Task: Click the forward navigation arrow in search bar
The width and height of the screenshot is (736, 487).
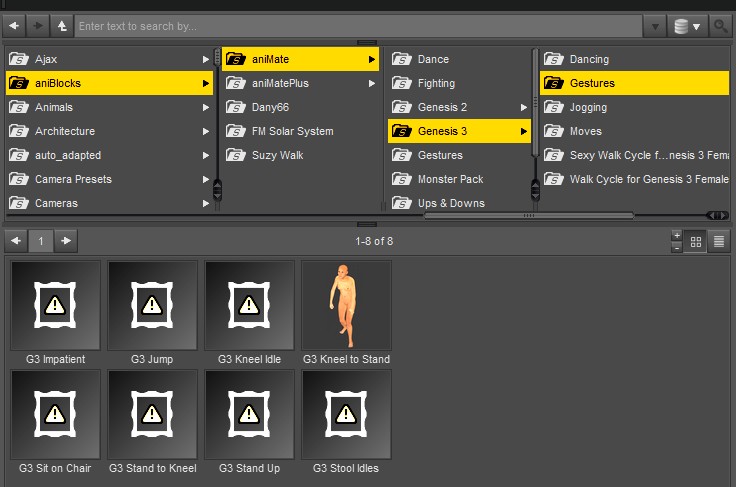Action: coord(38,26)
